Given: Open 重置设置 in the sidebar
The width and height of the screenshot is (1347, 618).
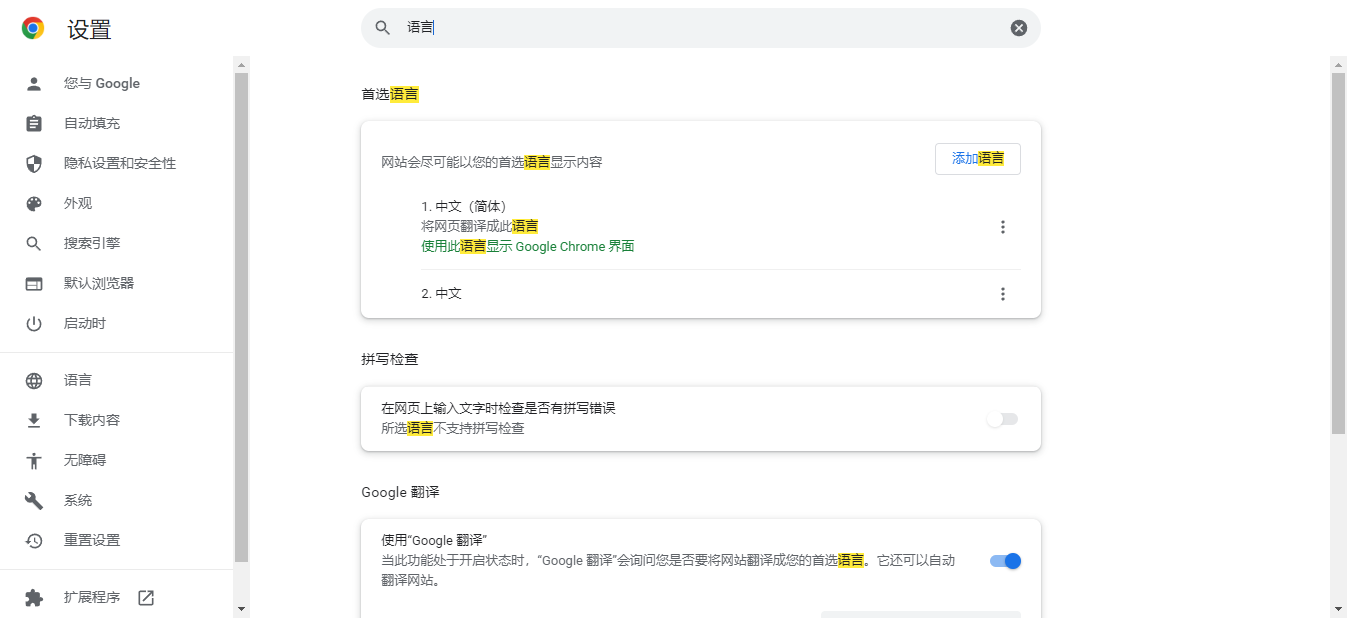Looking at the screenshot, I should pyautogui.click(x=92, y=541).
